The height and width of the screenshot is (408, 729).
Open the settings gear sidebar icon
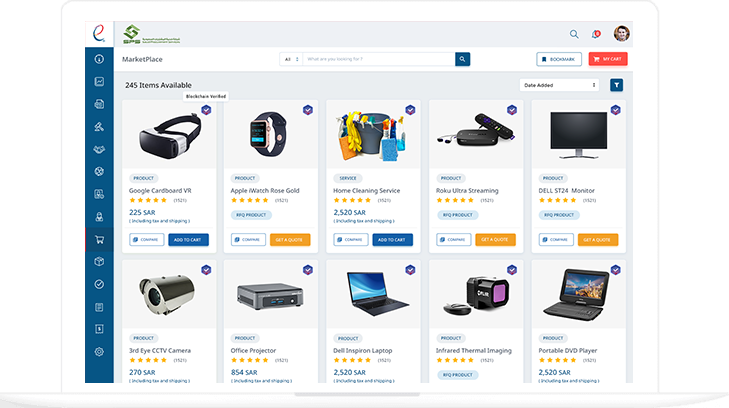pos(99,352)
